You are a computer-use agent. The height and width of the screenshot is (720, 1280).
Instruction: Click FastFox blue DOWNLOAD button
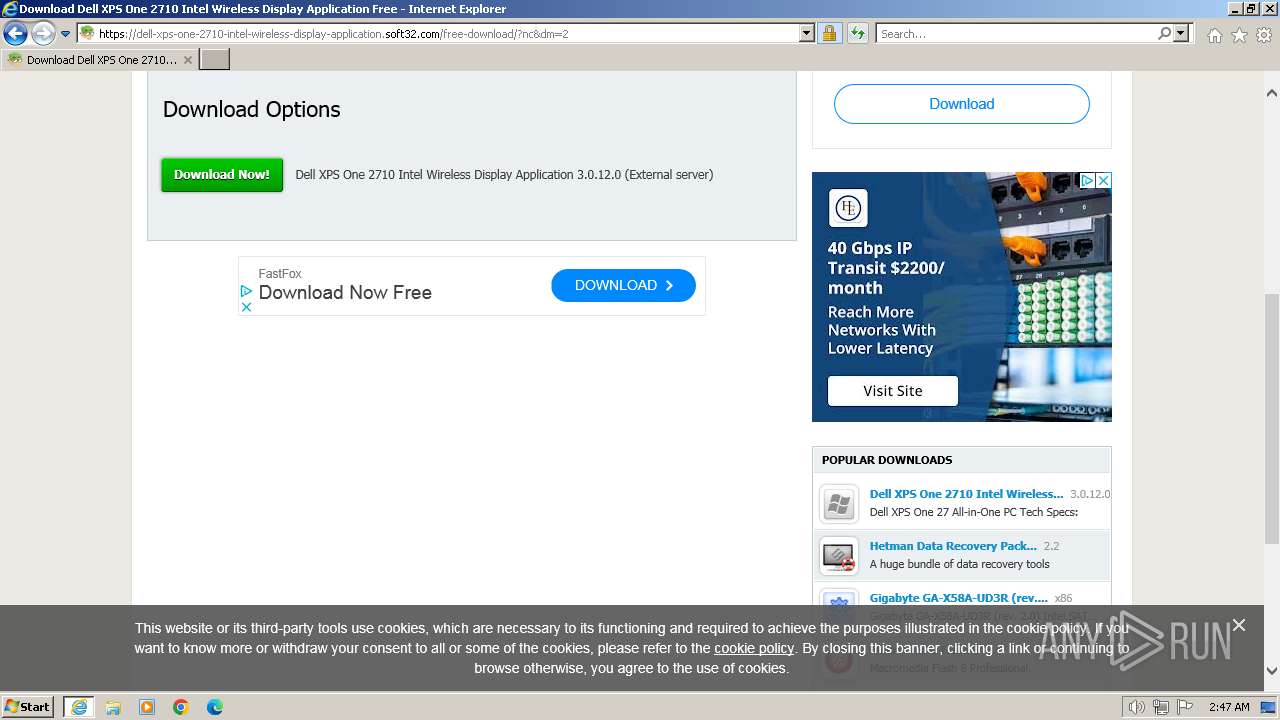[623, 286]
